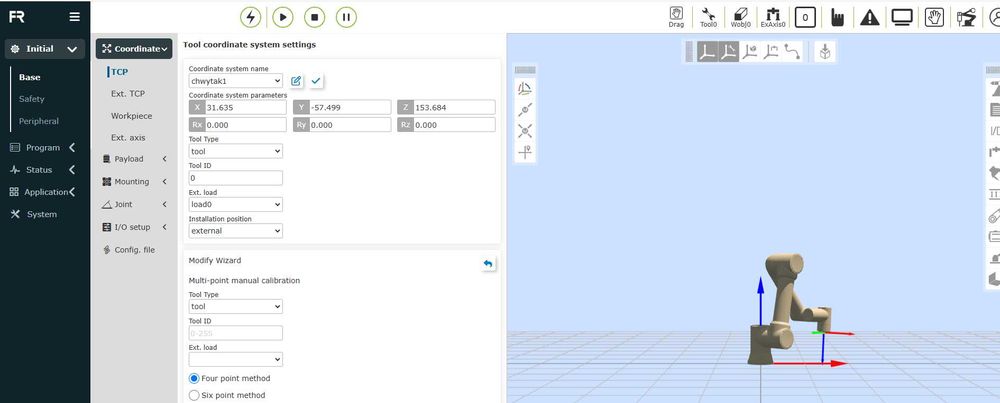Click the framed open-hand icon
The width and height of the screenshot is (1000, 403).
click(x=934, y=17)
